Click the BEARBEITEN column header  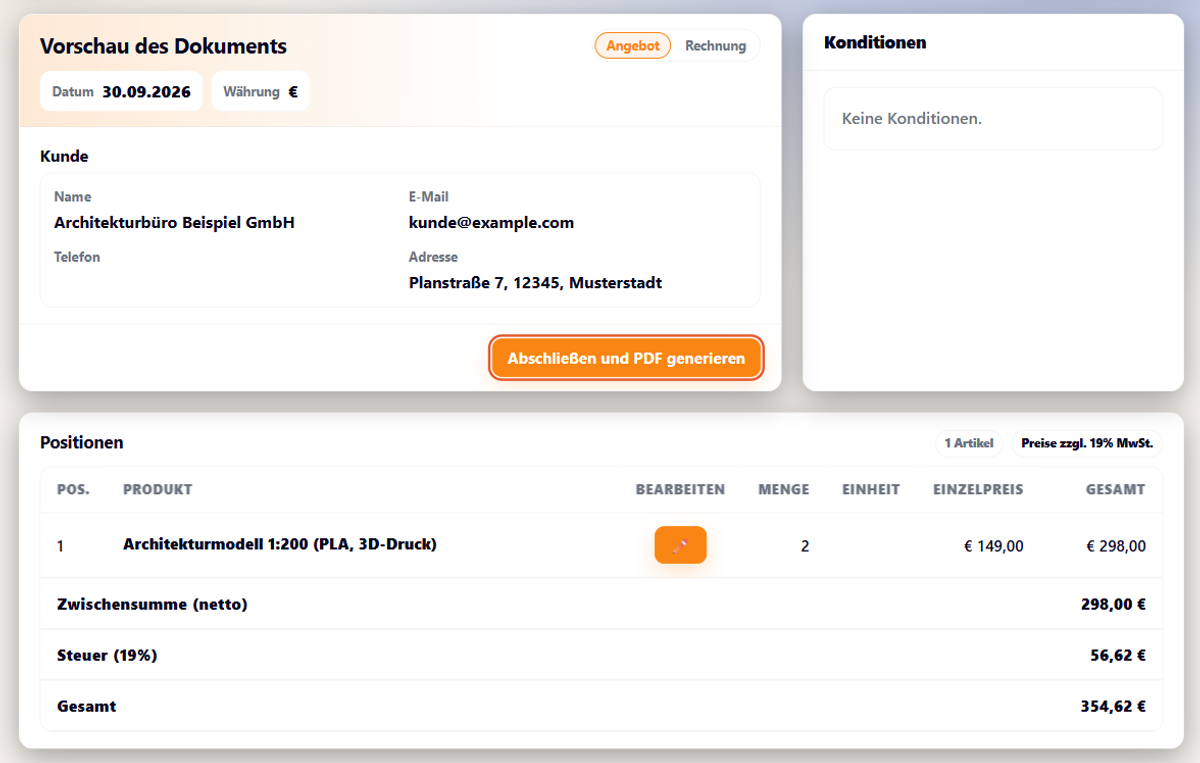(x=680, y=489)
